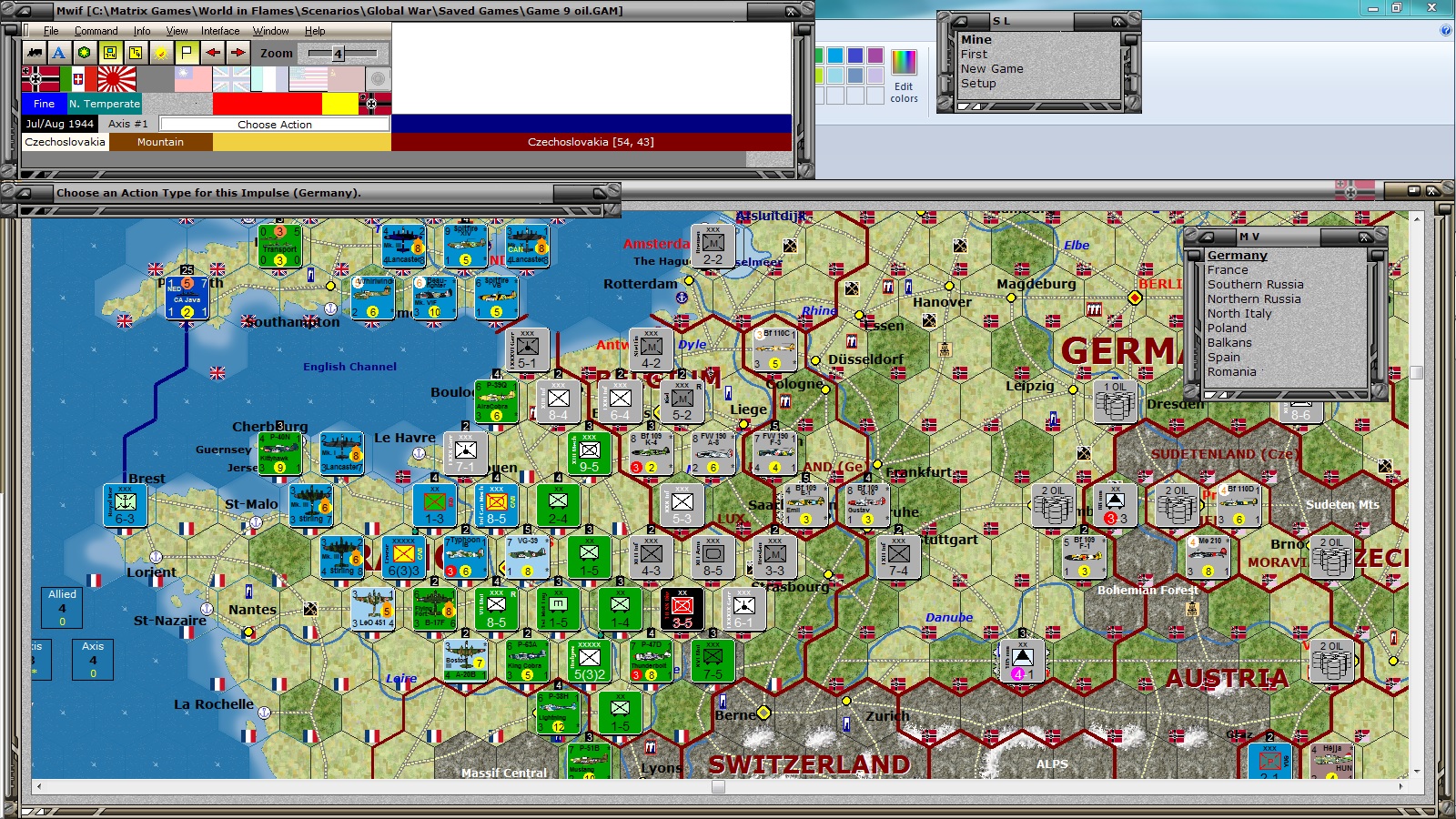Pick the bright cyan color swatch in Paint
Image resolution: width=1456 pixels, height=819 pixels.
tap(835, 56)
